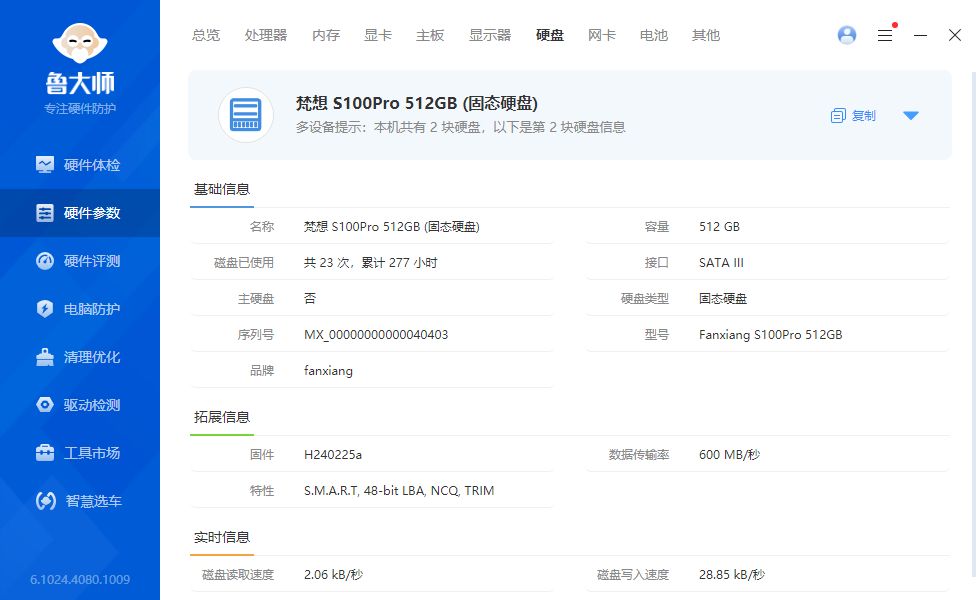This screenshot has height=600, width=980.
Task: Open the 清理优化 cleanup broom icon
Action: pyautogui.click(x=45, y=357)
